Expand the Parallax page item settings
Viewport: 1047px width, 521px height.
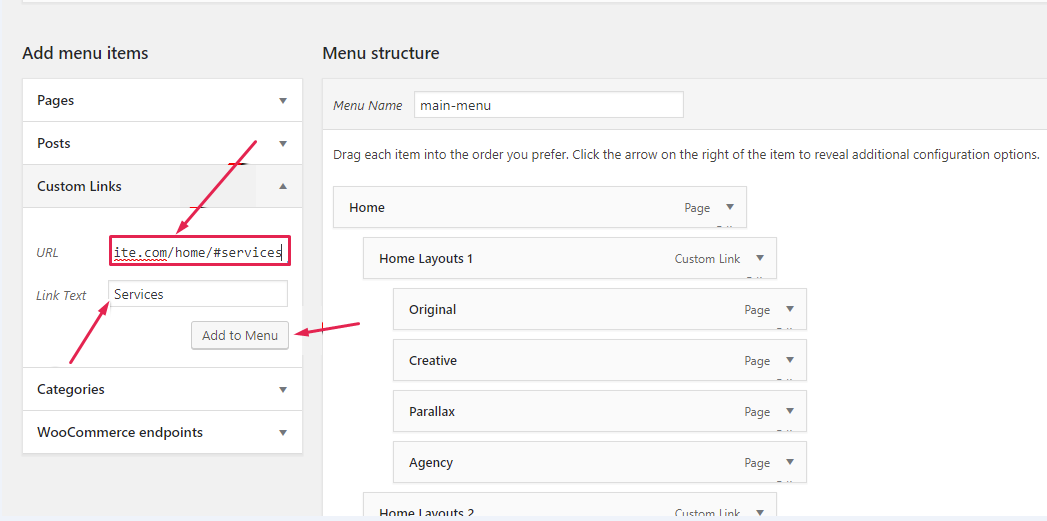[790, 411]
